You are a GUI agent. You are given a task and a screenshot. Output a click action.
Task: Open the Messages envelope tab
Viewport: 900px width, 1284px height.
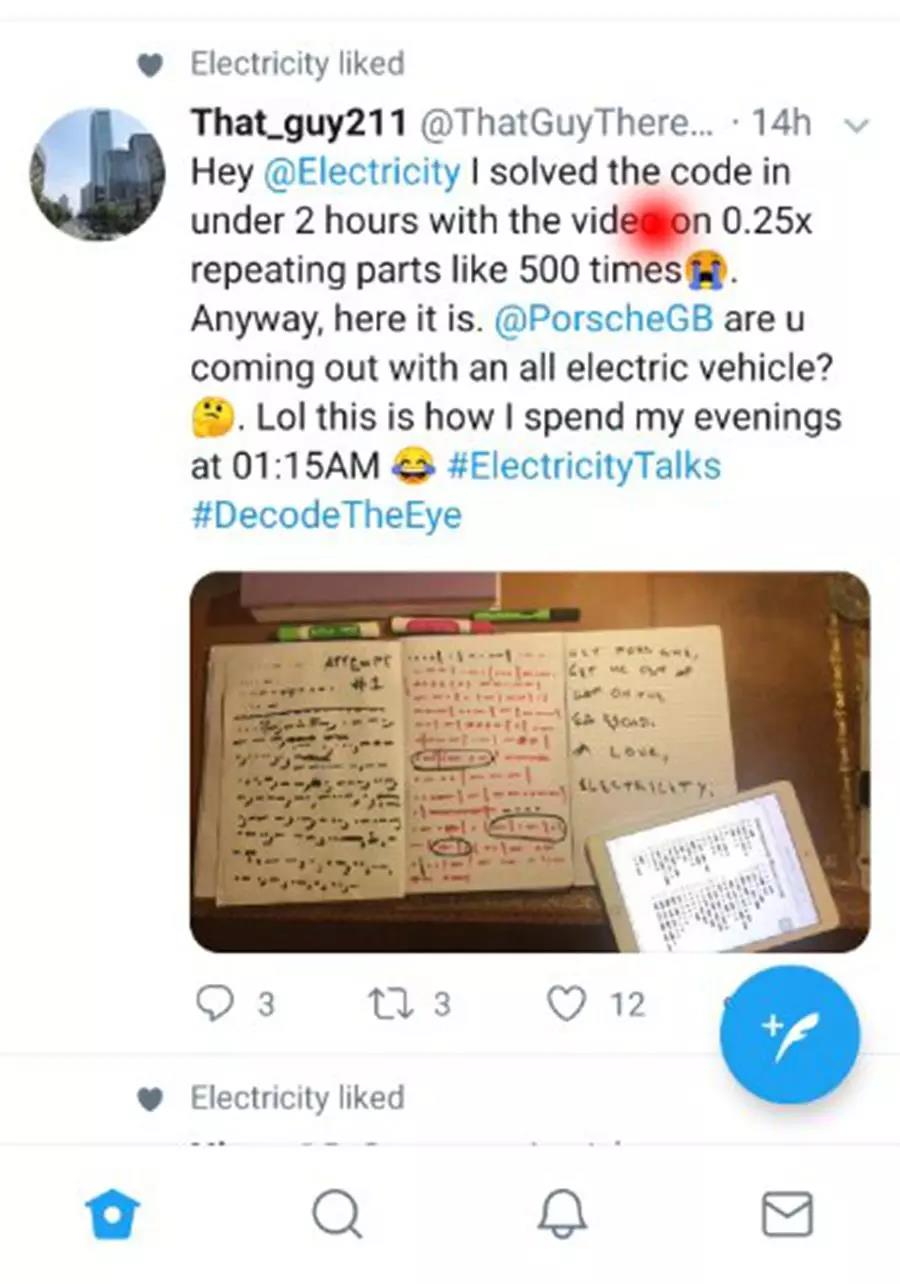coord(787,1215)
